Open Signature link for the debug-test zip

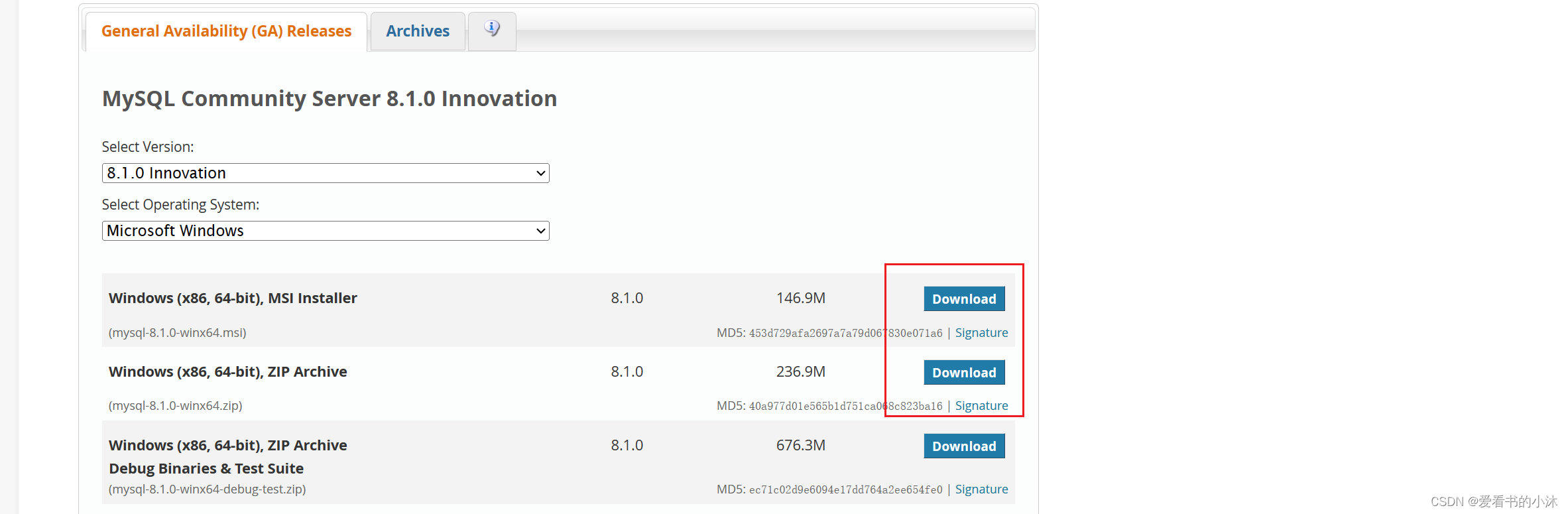tap(981, 489)
